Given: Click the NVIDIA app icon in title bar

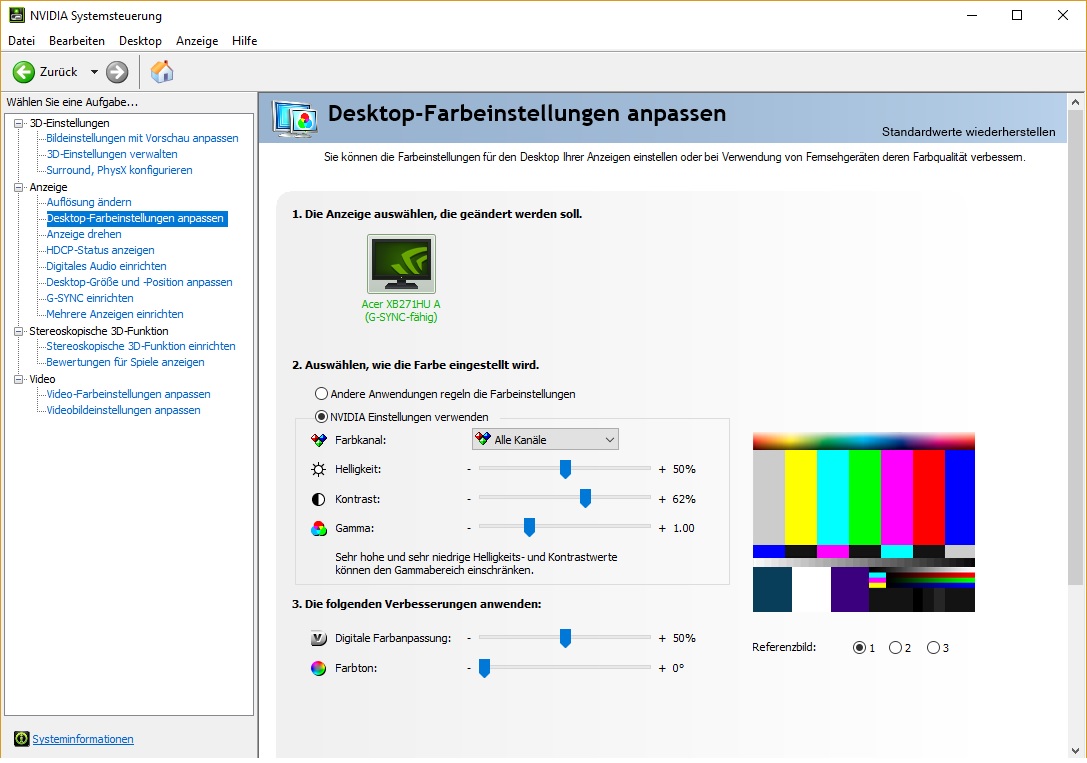Looking at the screenshot, I should tap(17, 15).
